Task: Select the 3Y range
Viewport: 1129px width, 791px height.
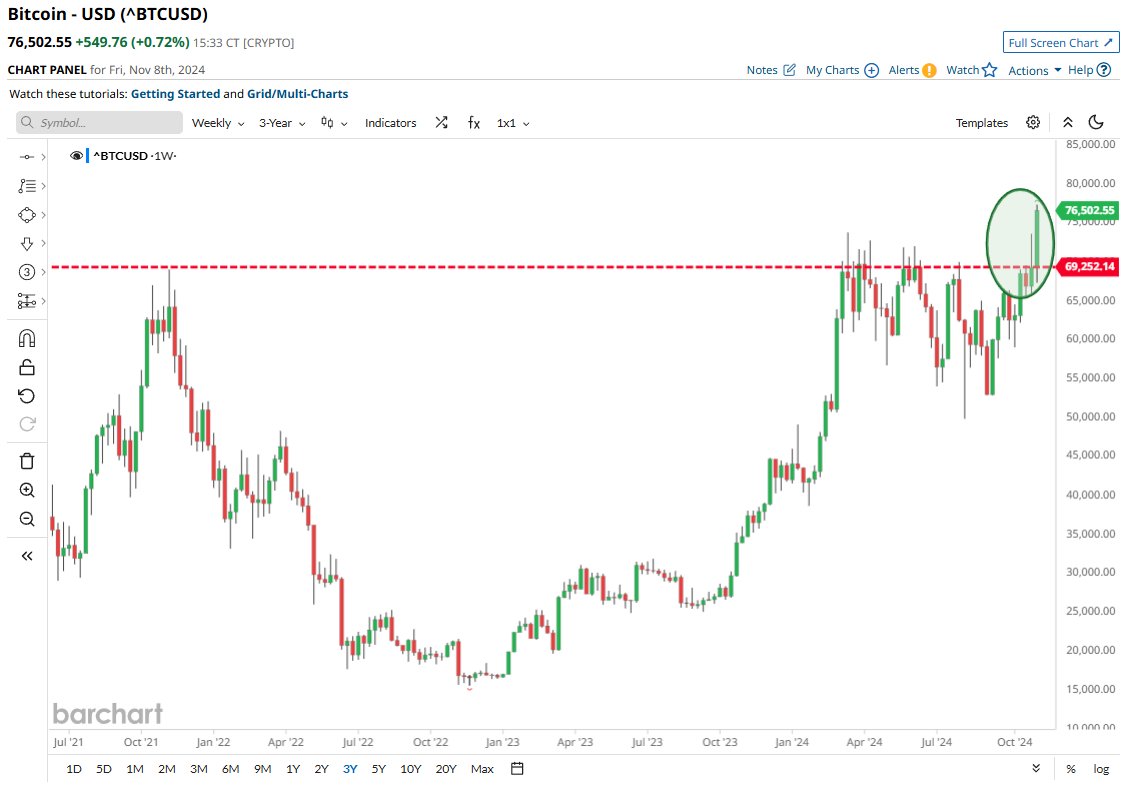Action: coord(350,769)
